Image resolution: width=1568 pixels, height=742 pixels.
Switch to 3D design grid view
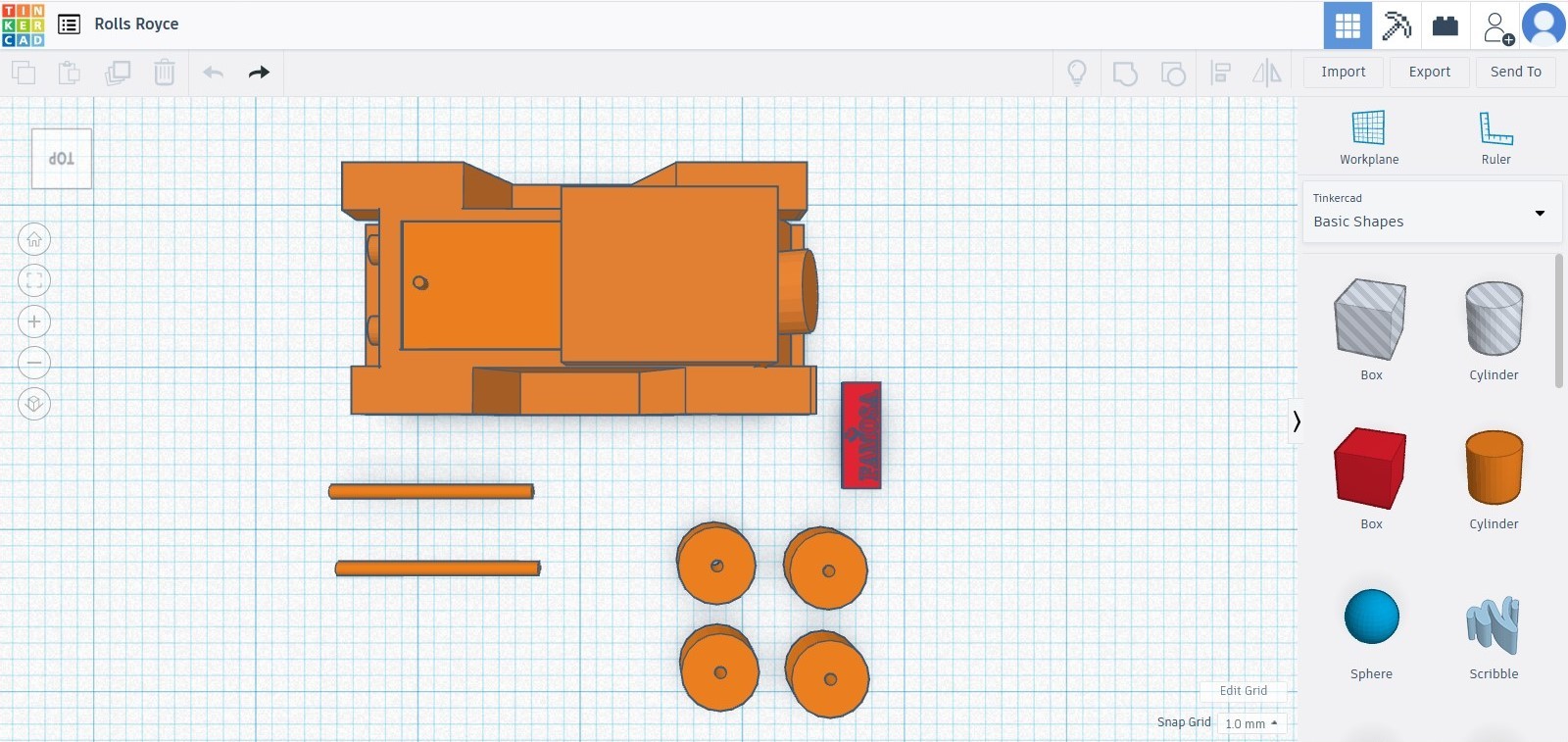pos(1347,25)
